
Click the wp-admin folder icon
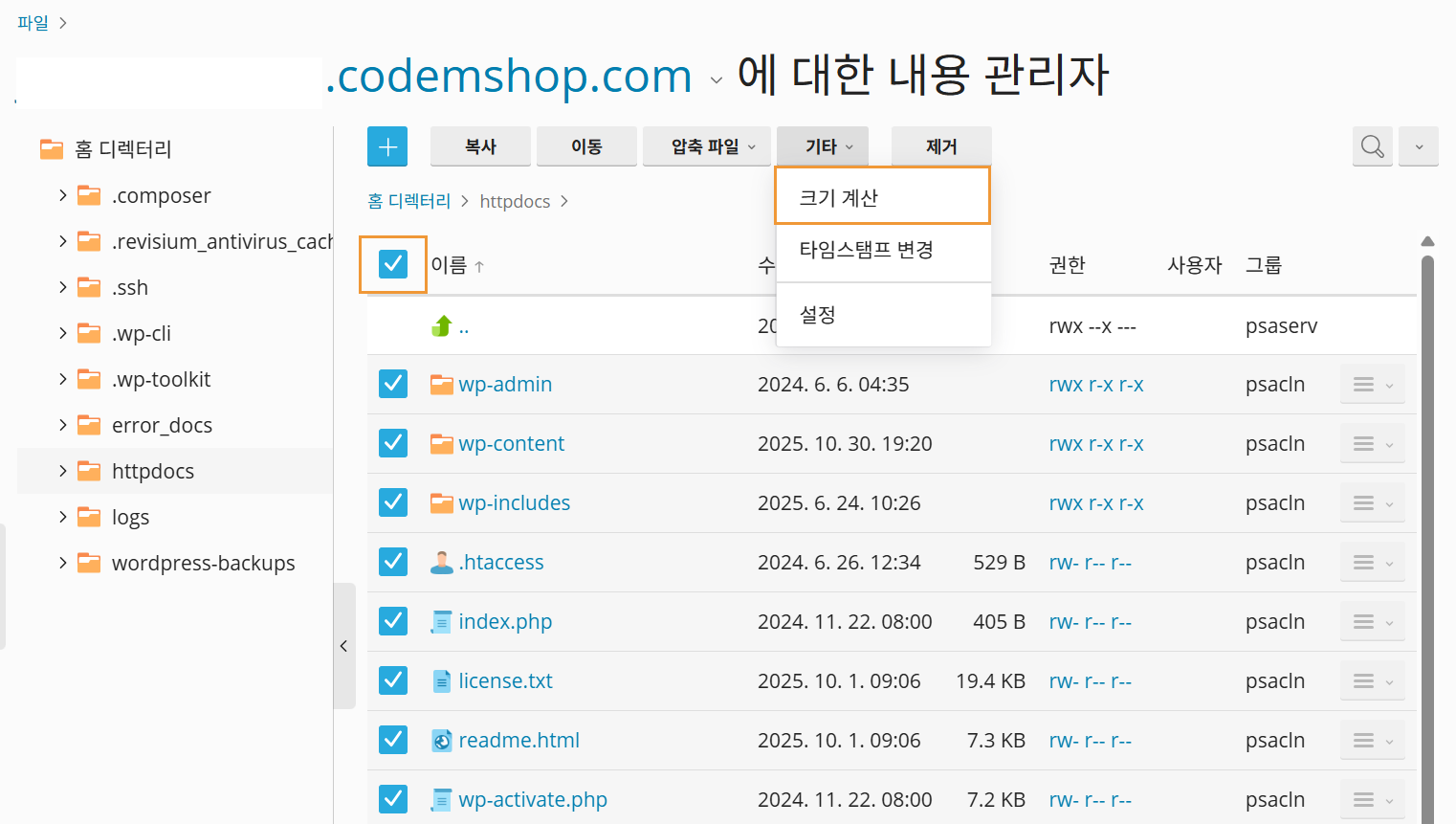pos(441,385)
